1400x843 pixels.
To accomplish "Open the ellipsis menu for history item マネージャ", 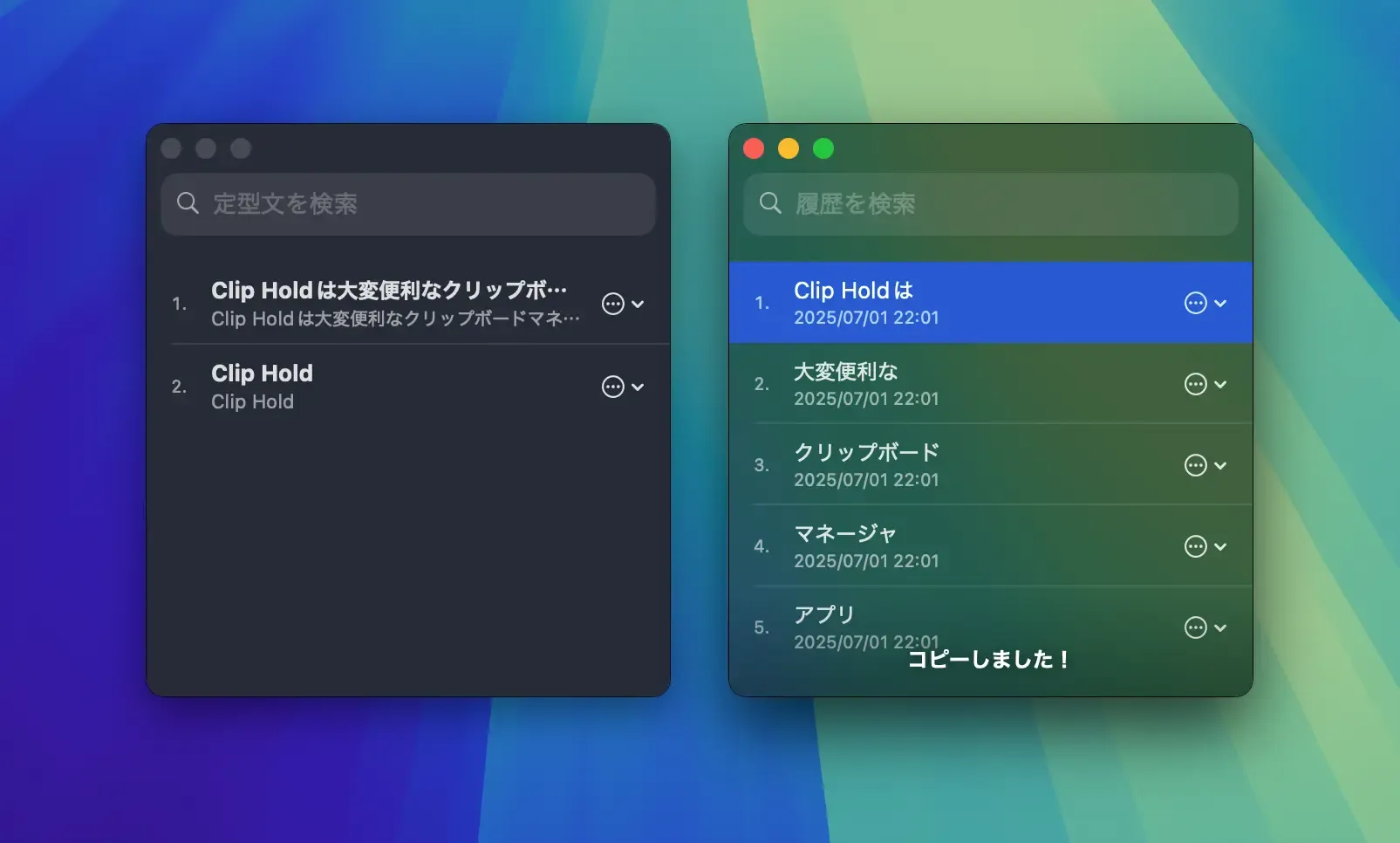I will [1196, 546].
